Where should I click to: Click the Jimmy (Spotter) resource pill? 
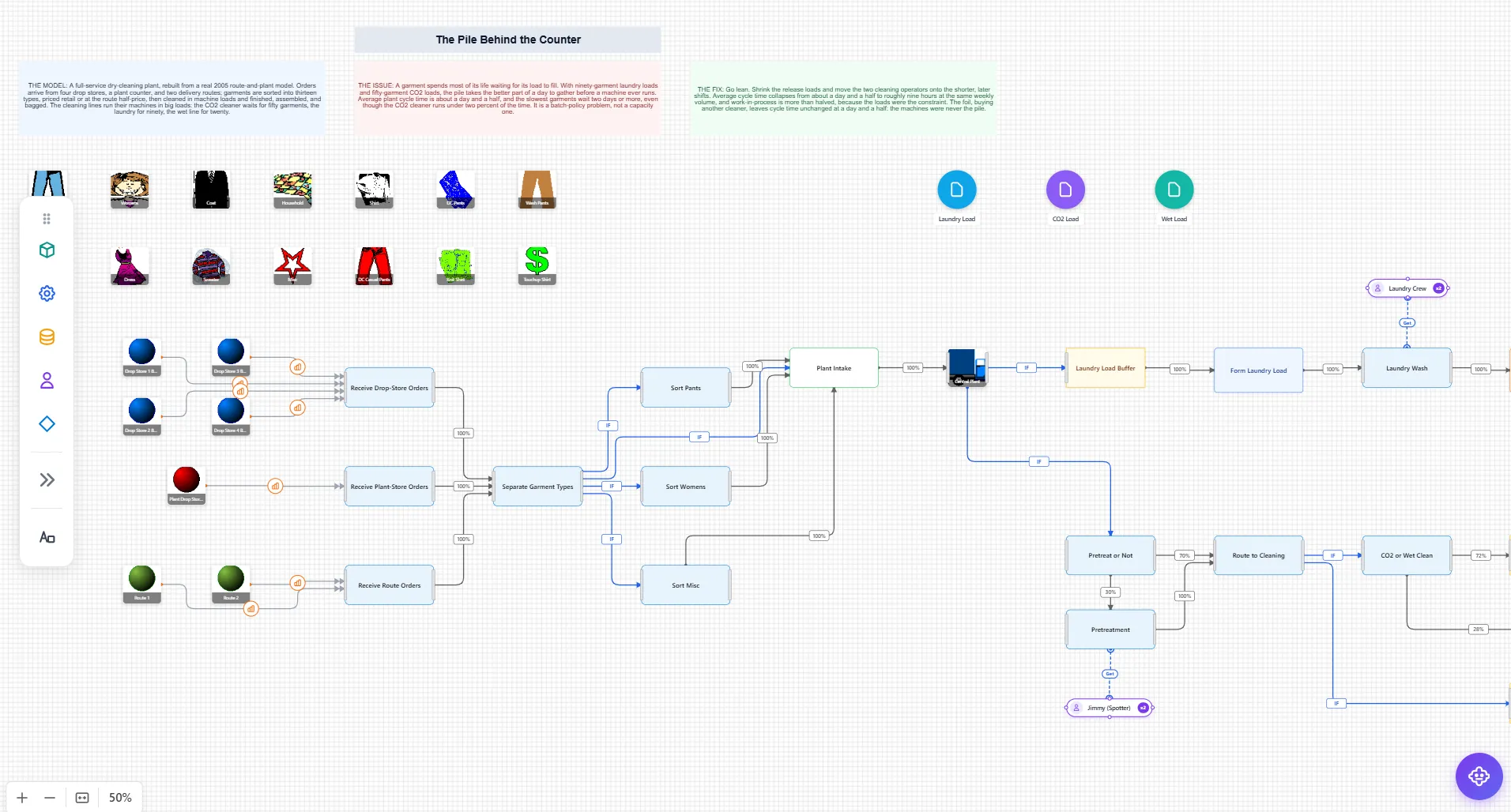pos(1110,708)
